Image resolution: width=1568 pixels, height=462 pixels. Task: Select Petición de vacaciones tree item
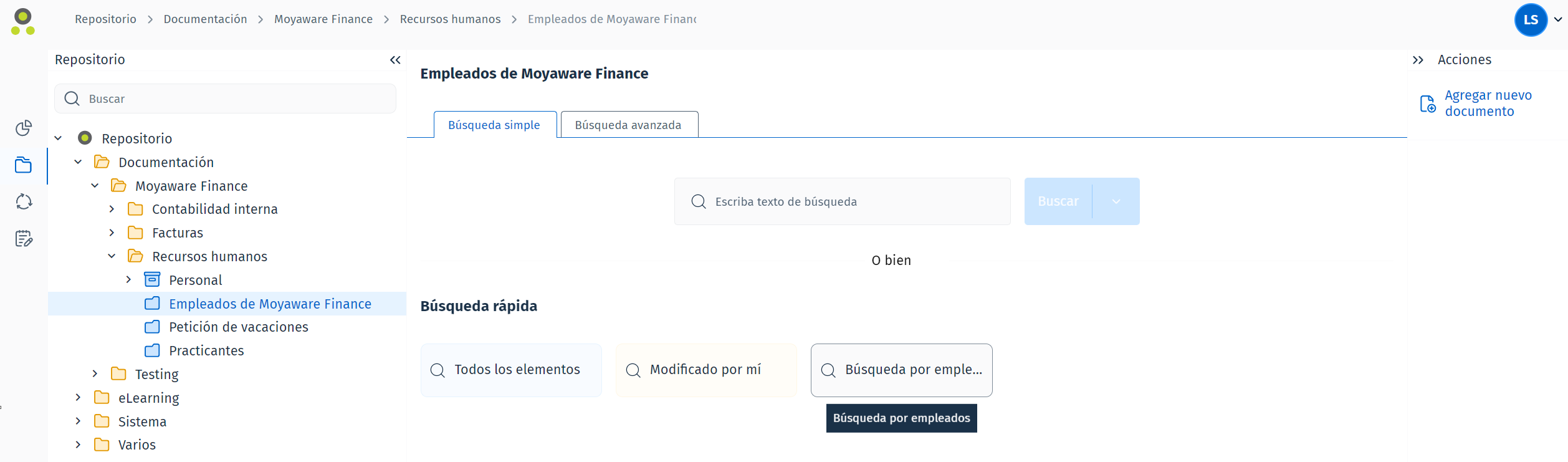coord(238,327)
